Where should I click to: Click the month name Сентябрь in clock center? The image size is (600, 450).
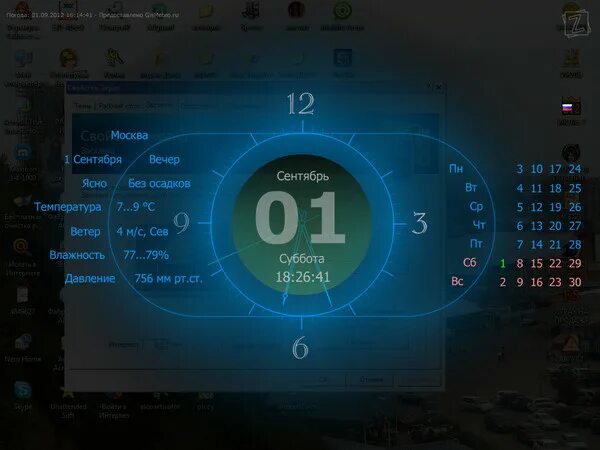coord(303,176)
